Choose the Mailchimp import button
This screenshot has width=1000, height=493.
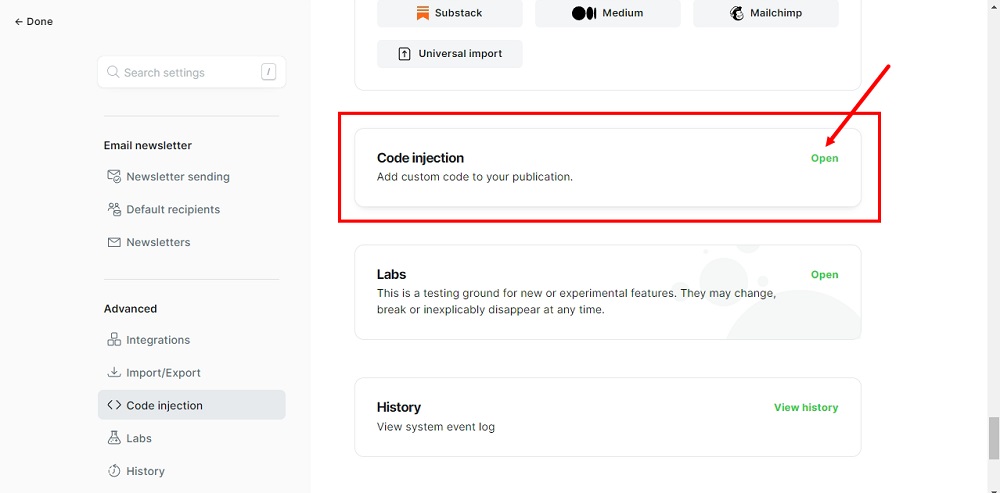[766, 13]
